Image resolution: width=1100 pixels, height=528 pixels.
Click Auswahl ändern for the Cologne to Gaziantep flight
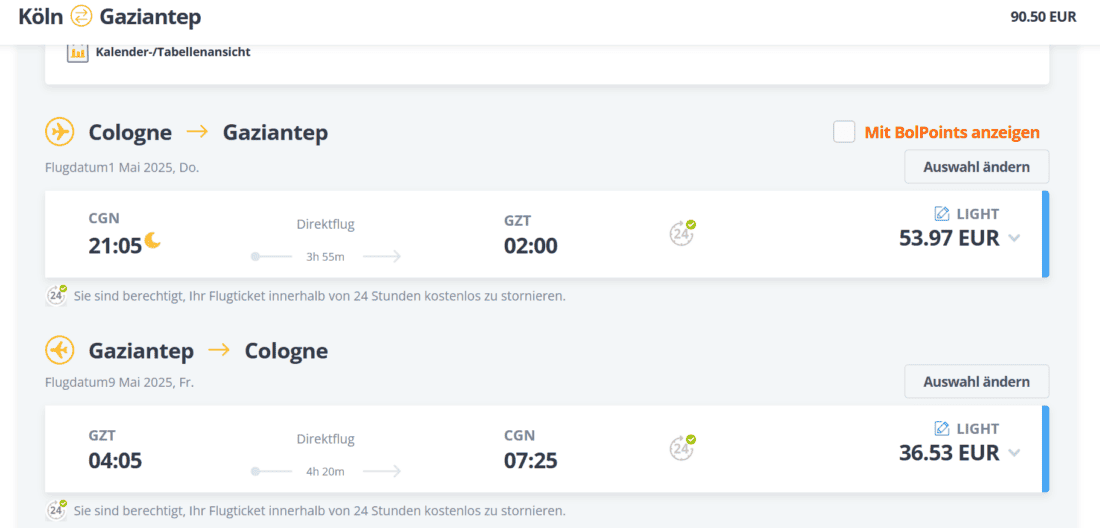(976, 167)
